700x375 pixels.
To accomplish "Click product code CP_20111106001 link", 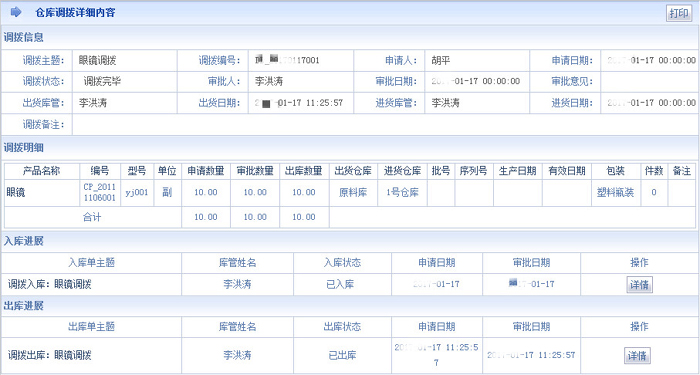I will coord(100,192).
